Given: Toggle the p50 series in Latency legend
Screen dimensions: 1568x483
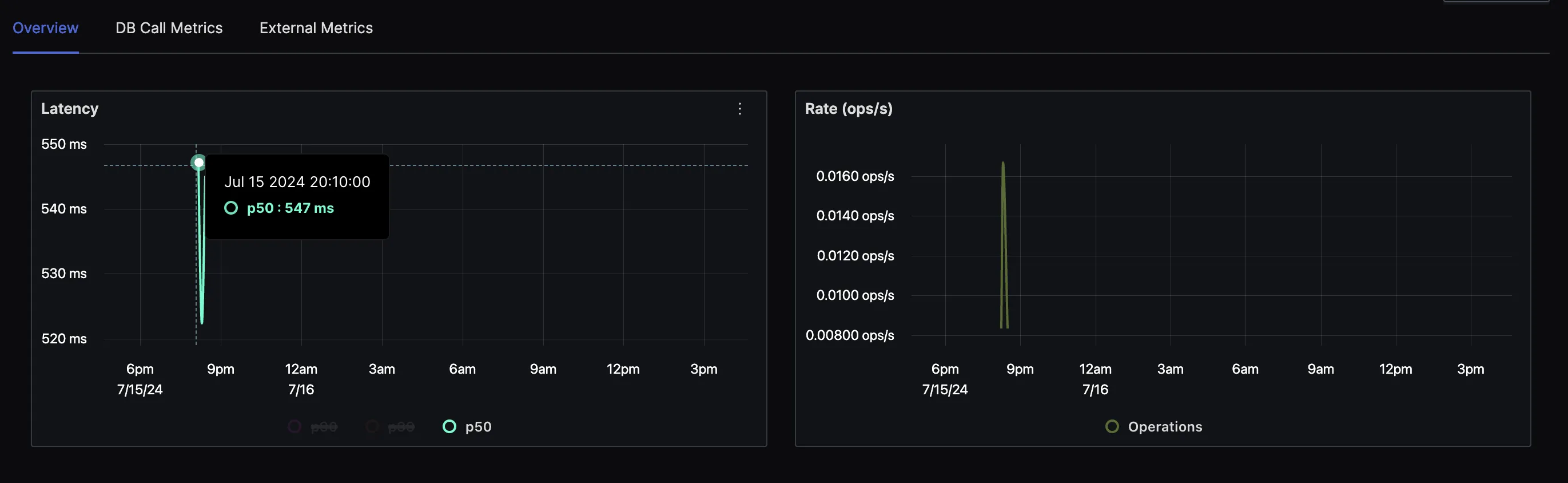Looking at the screenshot, I should point(467,427).
